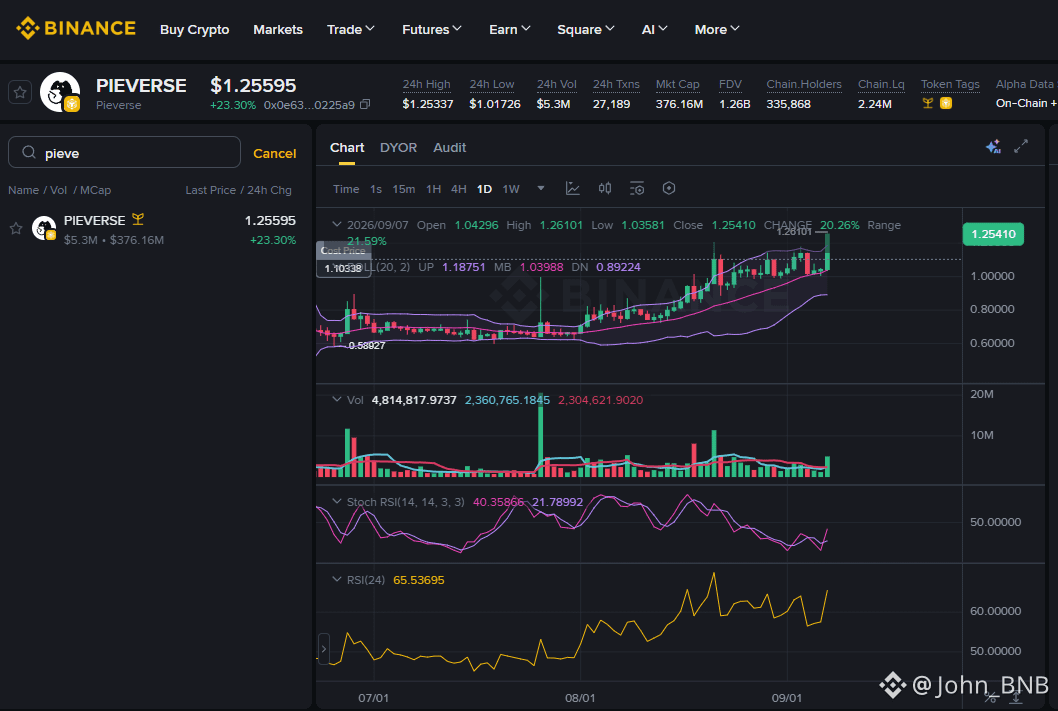Viewport: 1058px width, 711px height.
Task: Click the Binance logo
Action: pyautogui.click(x=76, y=28)
